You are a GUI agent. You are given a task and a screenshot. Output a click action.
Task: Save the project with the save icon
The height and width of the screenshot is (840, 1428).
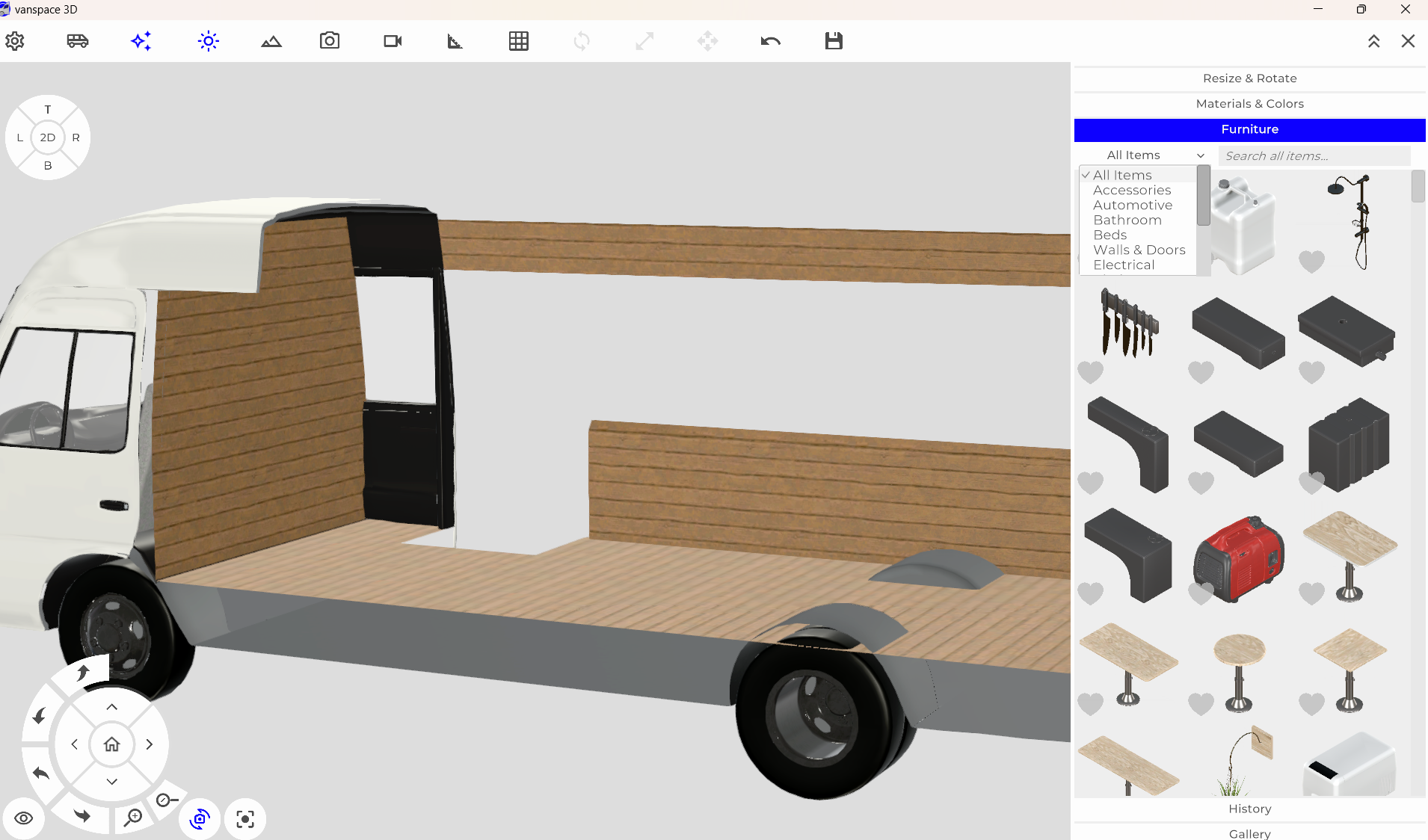(x=834, y=41)
